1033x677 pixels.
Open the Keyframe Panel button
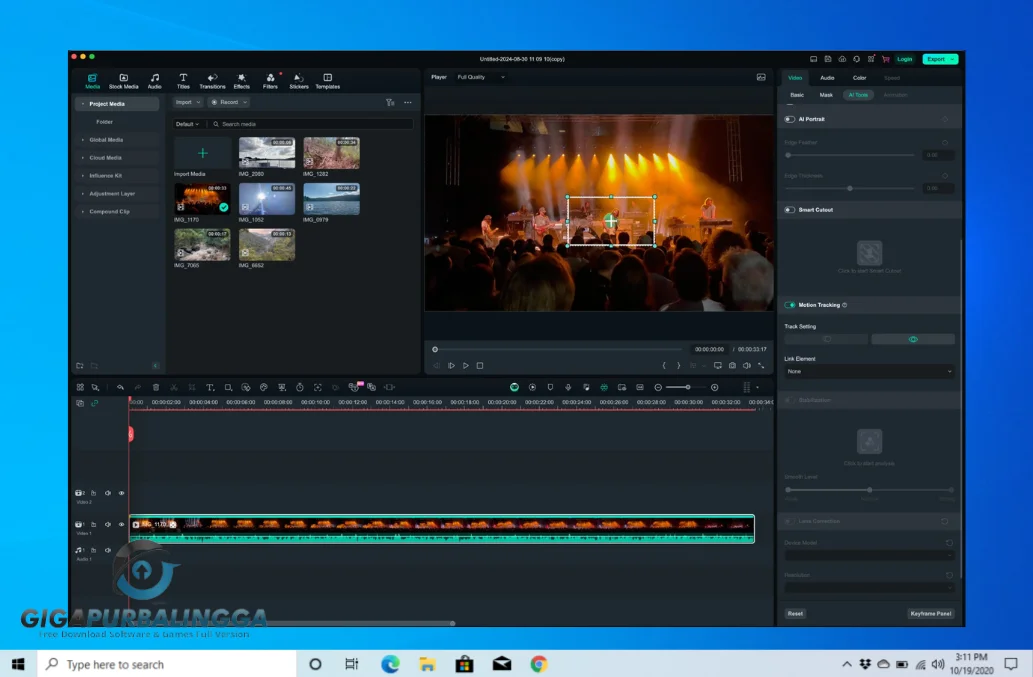click(x=930, y=614)
